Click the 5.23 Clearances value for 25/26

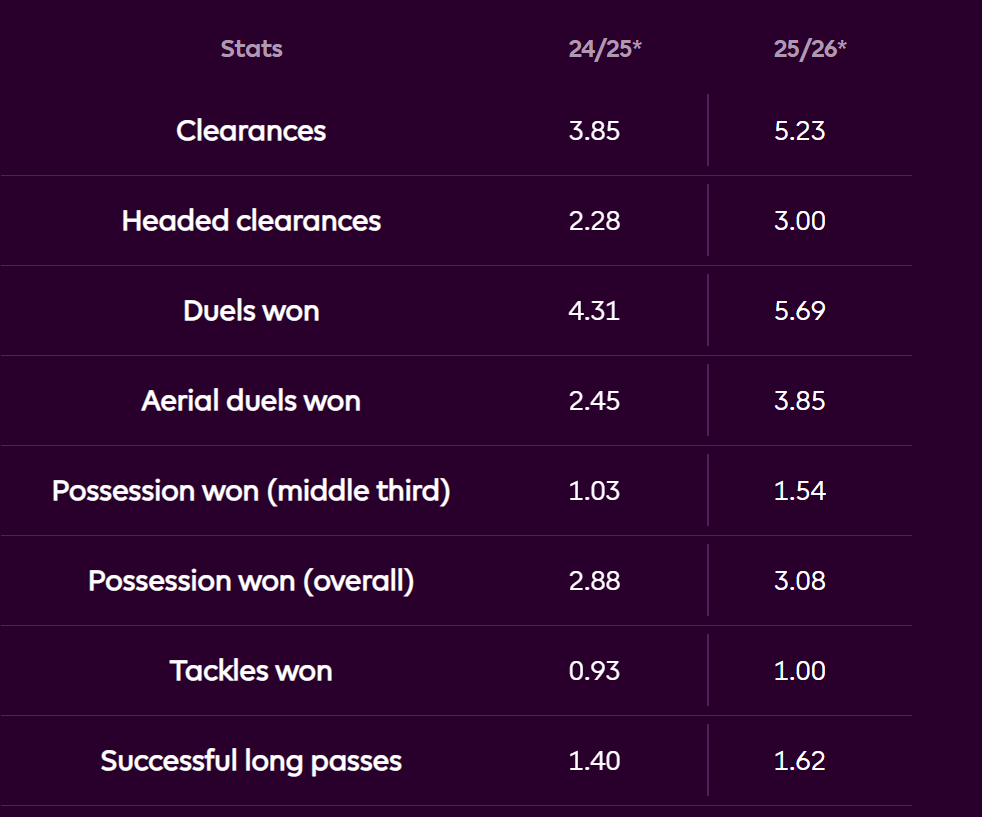tap(800, 131)
